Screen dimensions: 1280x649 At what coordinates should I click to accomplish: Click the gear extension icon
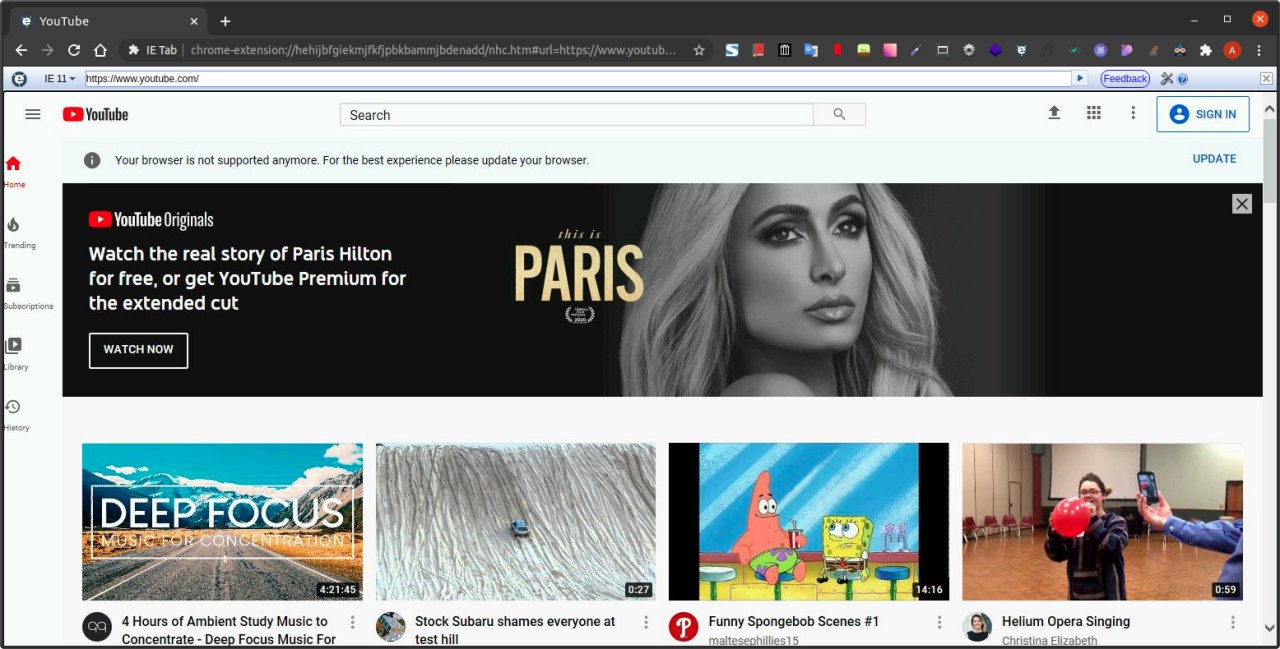pyautogui.click(x=969, y=50)
